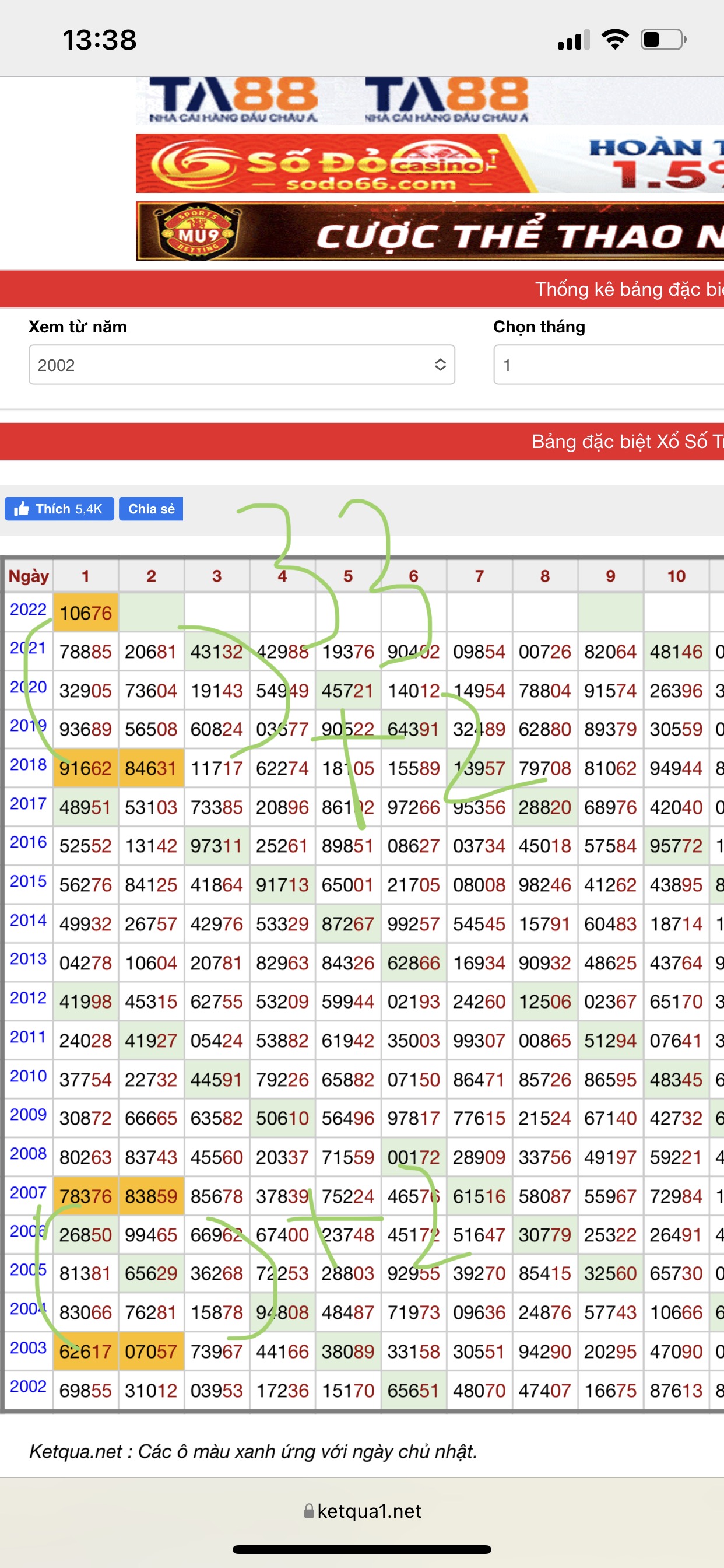Screen dimensions: 724x1568
Task: Open the Chọn tháng dropdown
Action: pos(609,365)
